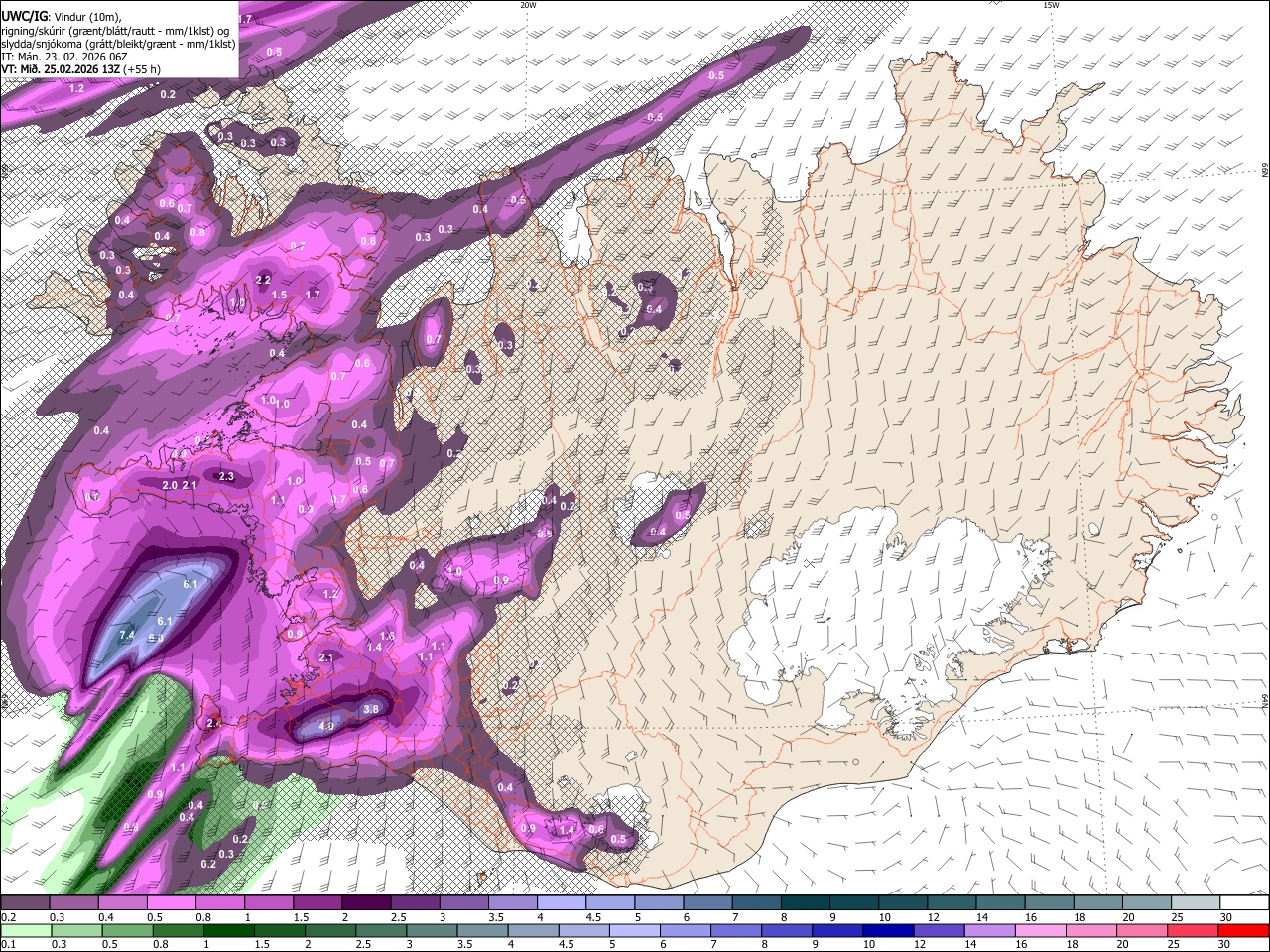Click the 3.8 precipitation value
Screen dimensions: 1270x952
pyautogui.click(x=371, y=709)
